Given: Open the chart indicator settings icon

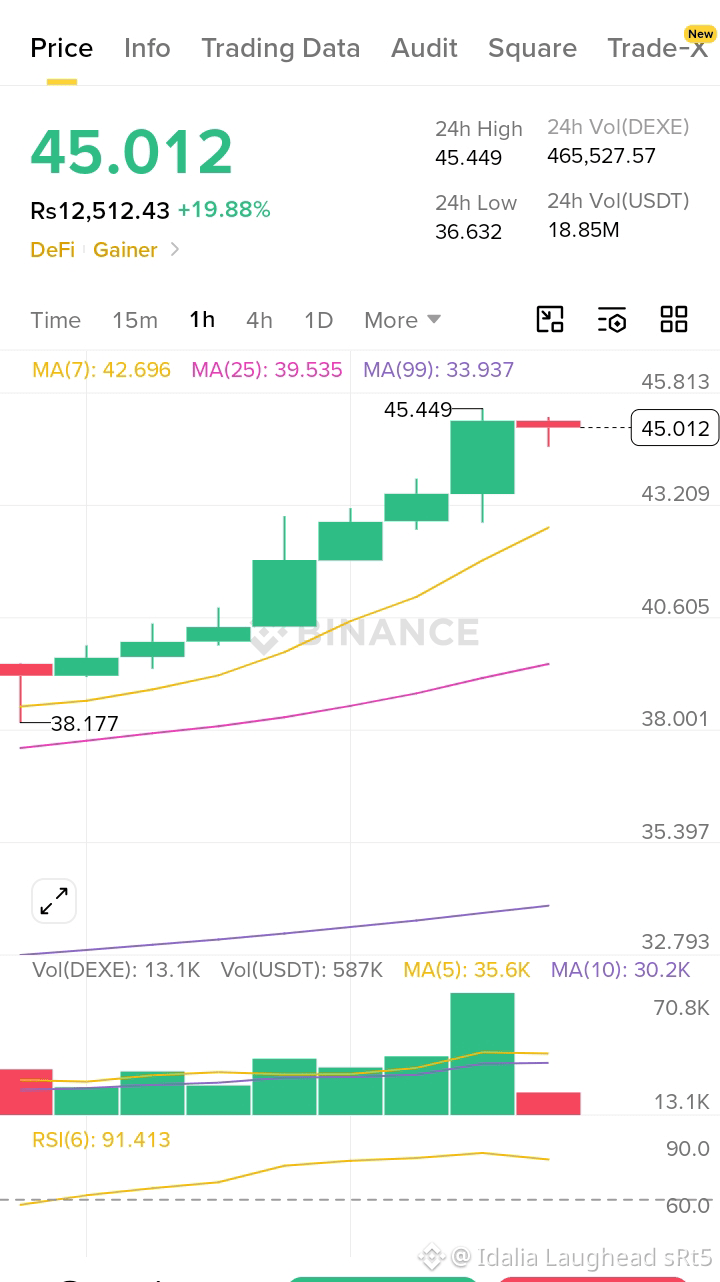Looking at the screenshot, I should pyautogui.click(x=612, y=319).
